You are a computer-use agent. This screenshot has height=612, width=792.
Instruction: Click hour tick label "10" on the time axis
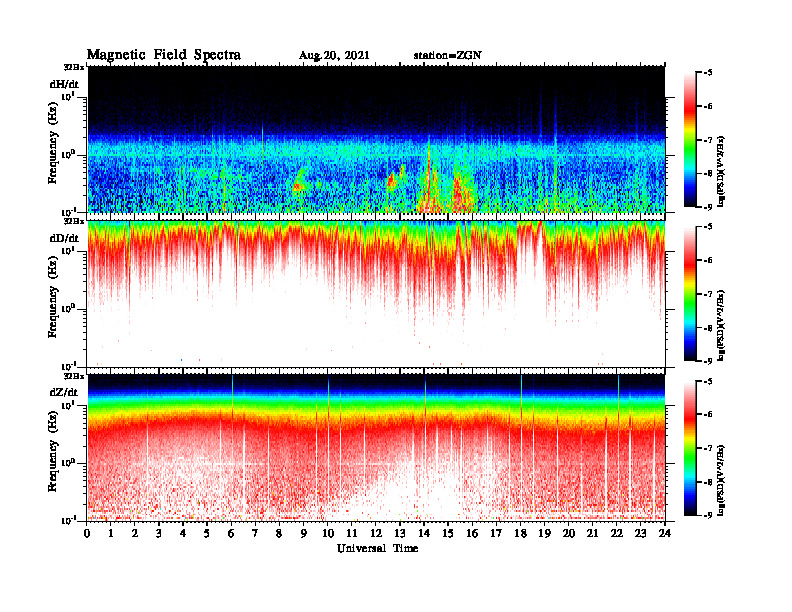328,533
